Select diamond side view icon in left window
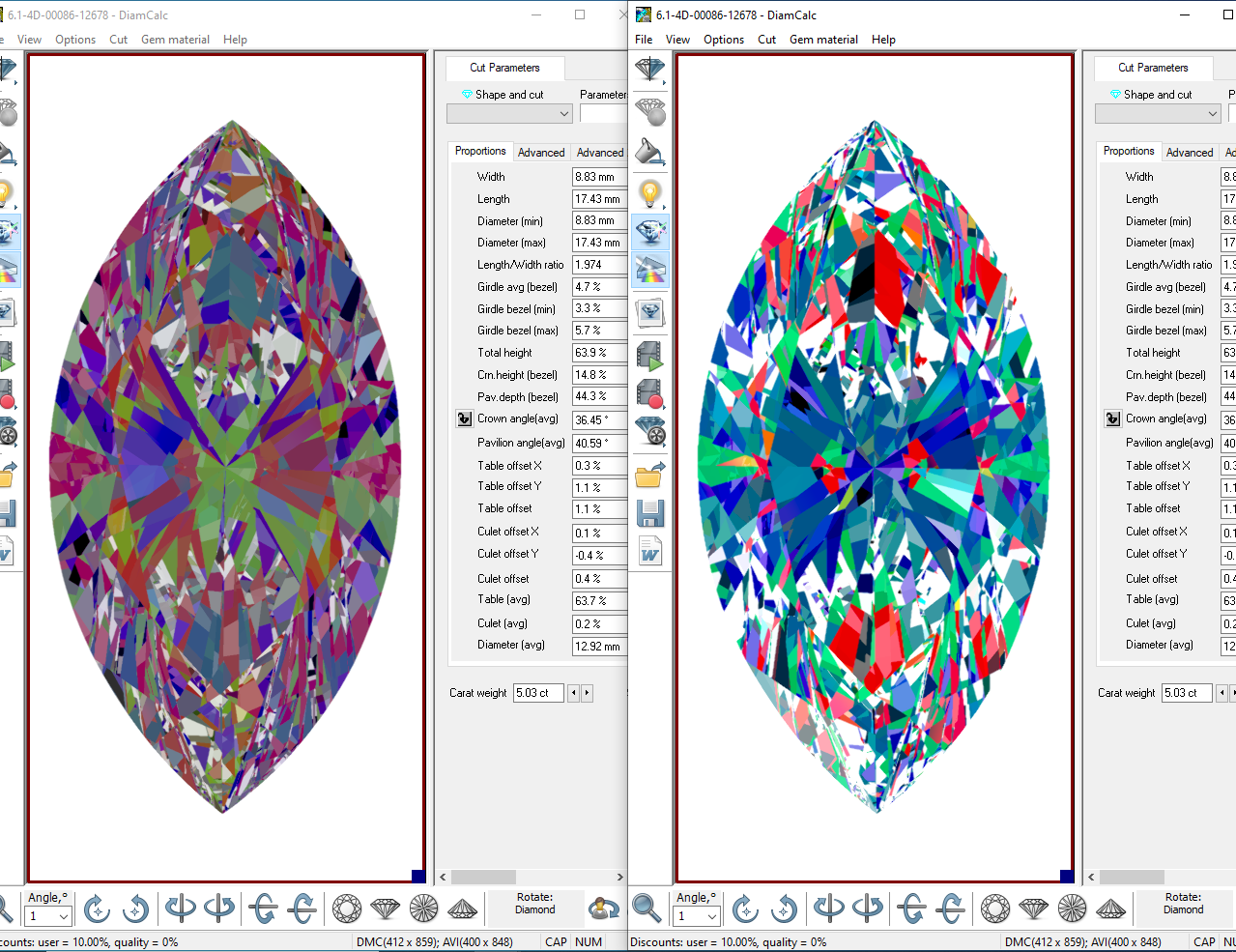The width and height of the screenshot is (1236, 952). [x=386, y=909]
